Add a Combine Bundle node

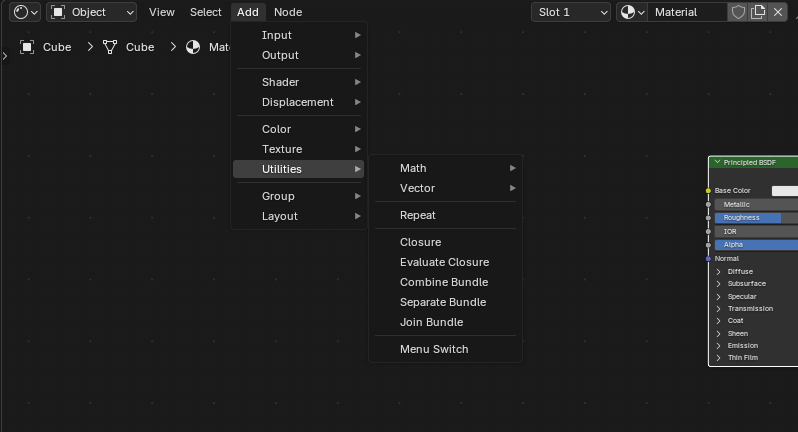point(445,282)
